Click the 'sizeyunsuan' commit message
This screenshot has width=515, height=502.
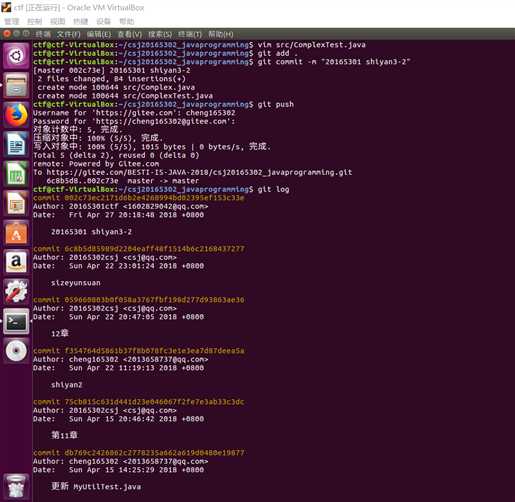point(76,283)
